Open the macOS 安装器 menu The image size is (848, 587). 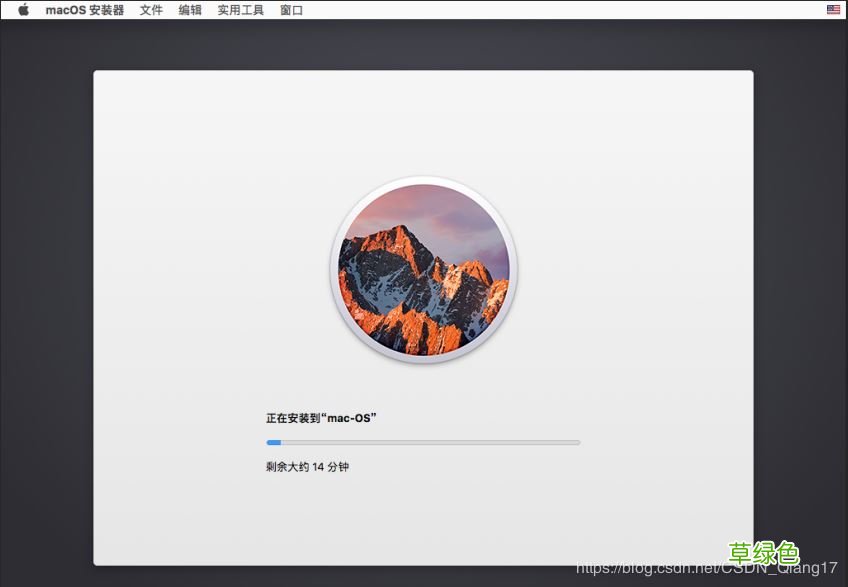(84, 10)
